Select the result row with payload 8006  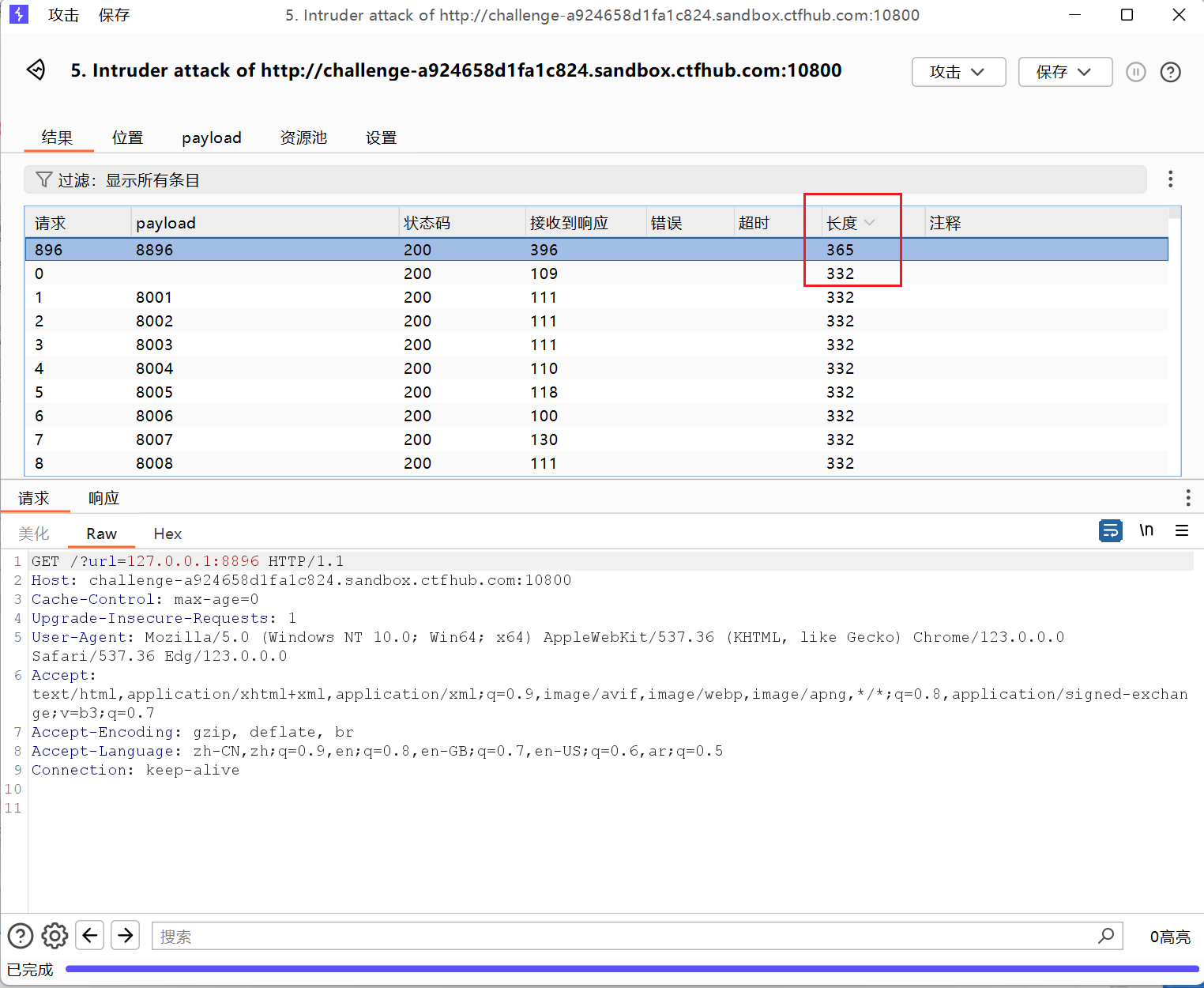[596, 416]
